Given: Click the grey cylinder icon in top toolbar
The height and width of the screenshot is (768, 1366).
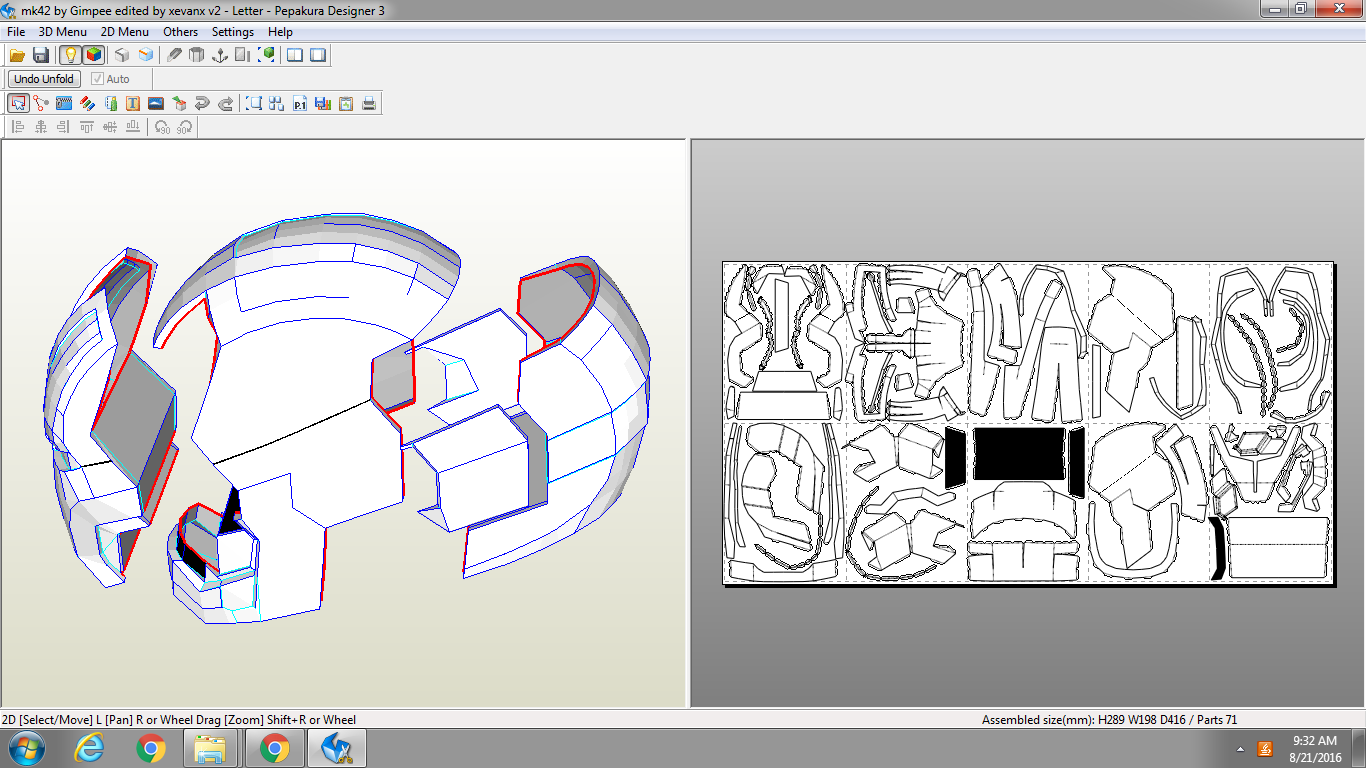Looking at the screenshot, I should [197, 55].
